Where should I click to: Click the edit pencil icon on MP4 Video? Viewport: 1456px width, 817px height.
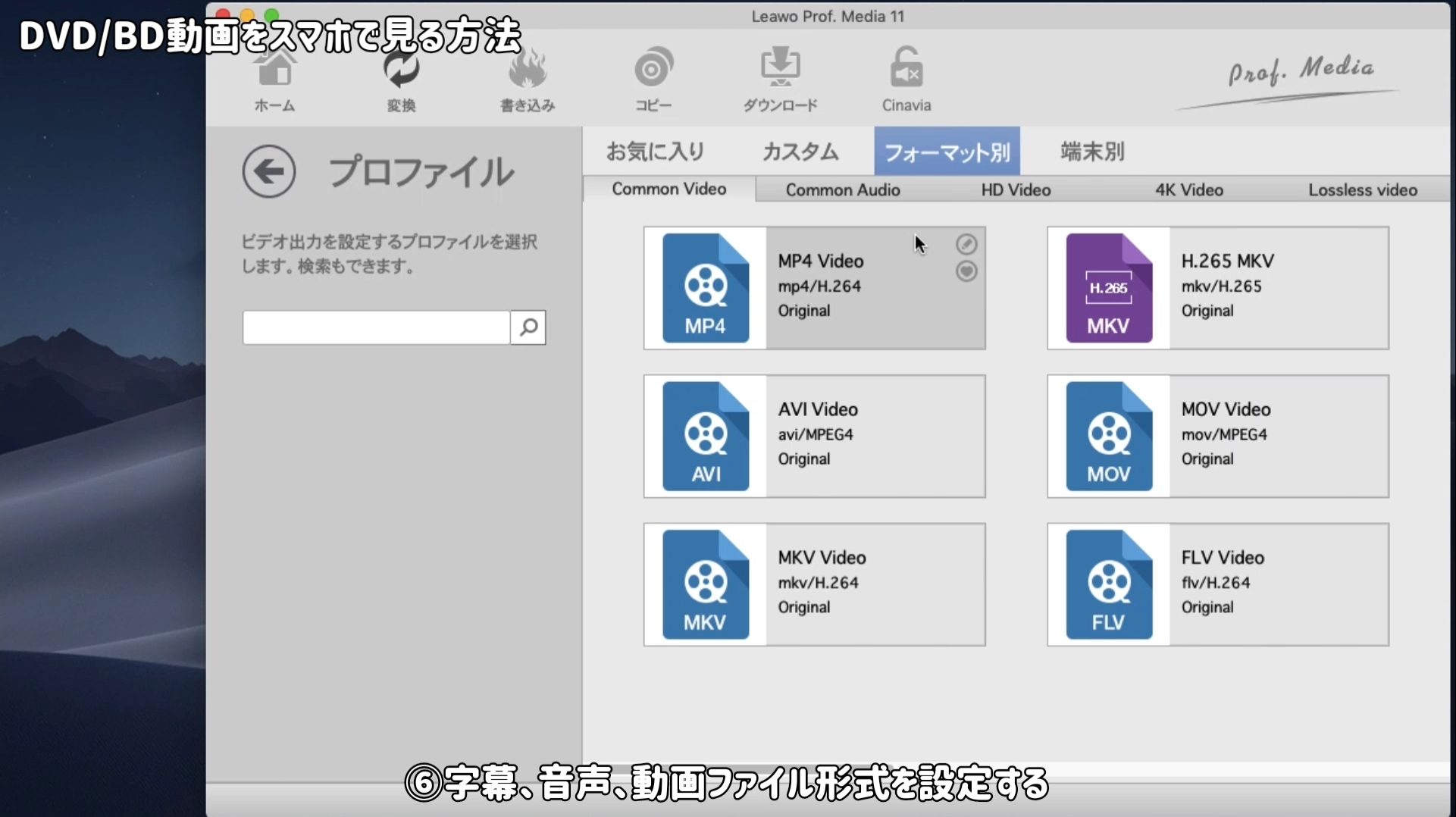[966, 244]
